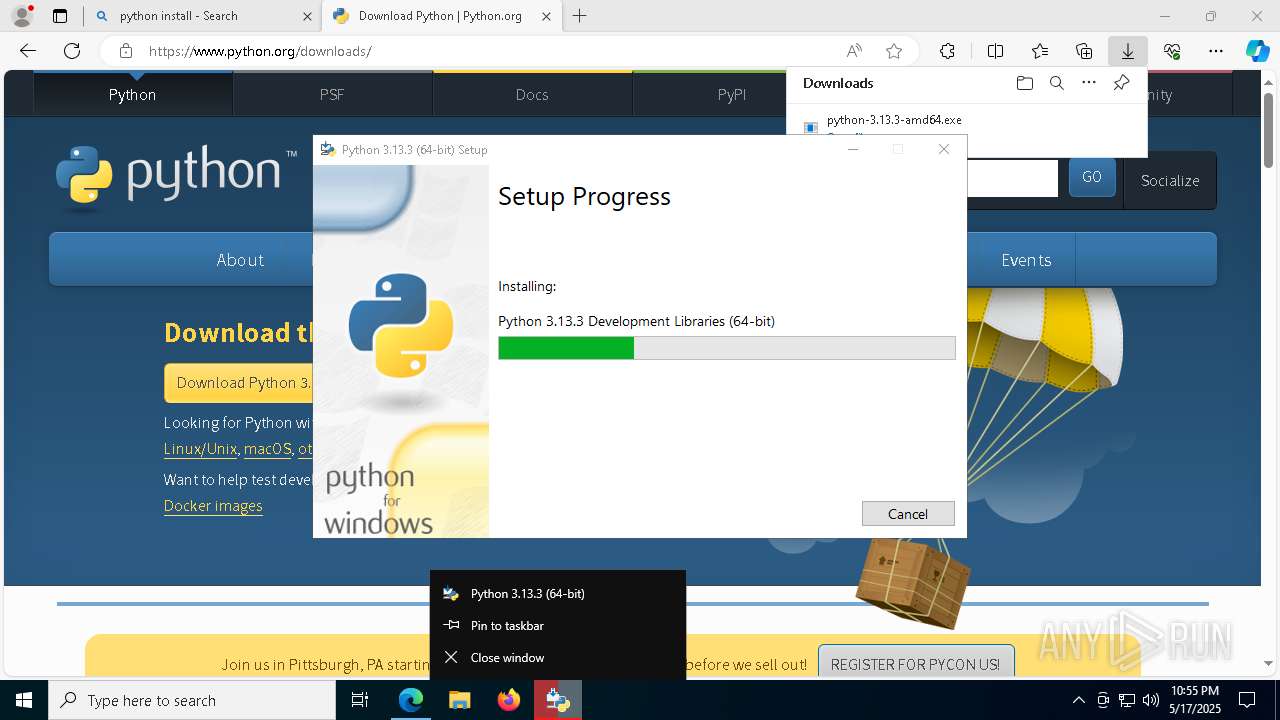Click the Edge back navigation arrow

(x=28, y=51)
